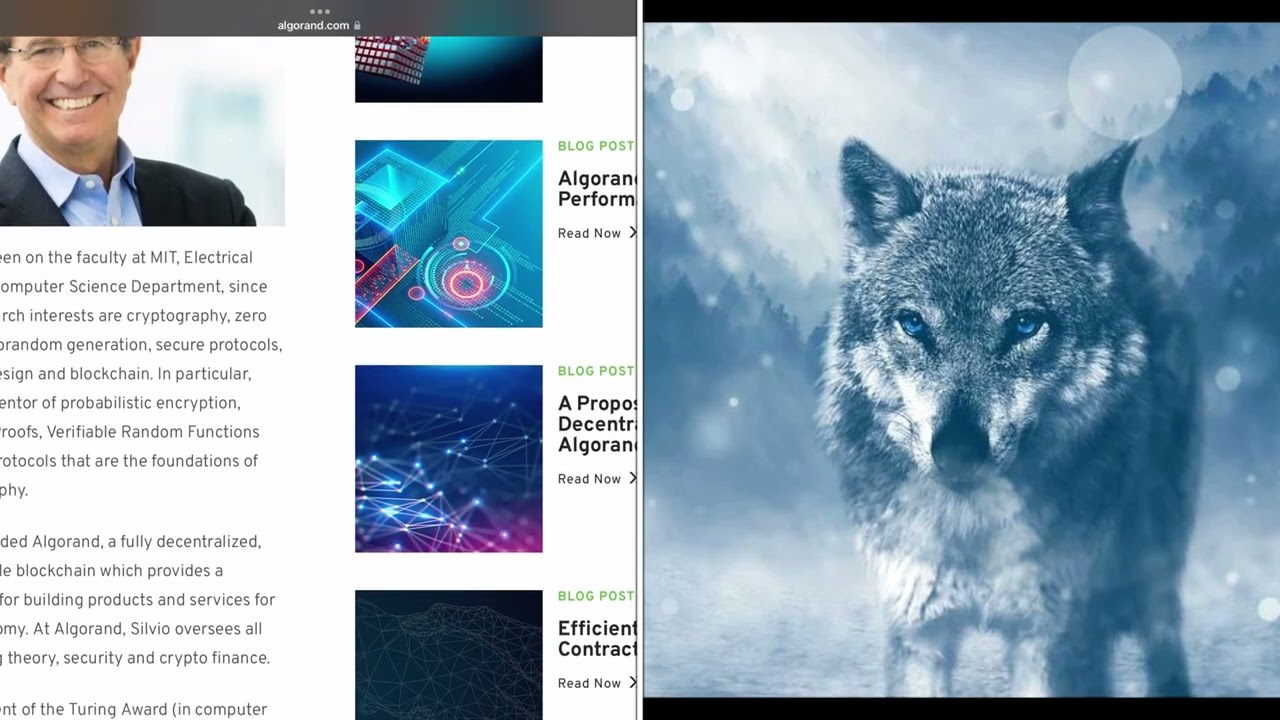Click BLOG POST label above A Proposal
The height and width of the screenshot is (720, 1280).
point(596,371)
